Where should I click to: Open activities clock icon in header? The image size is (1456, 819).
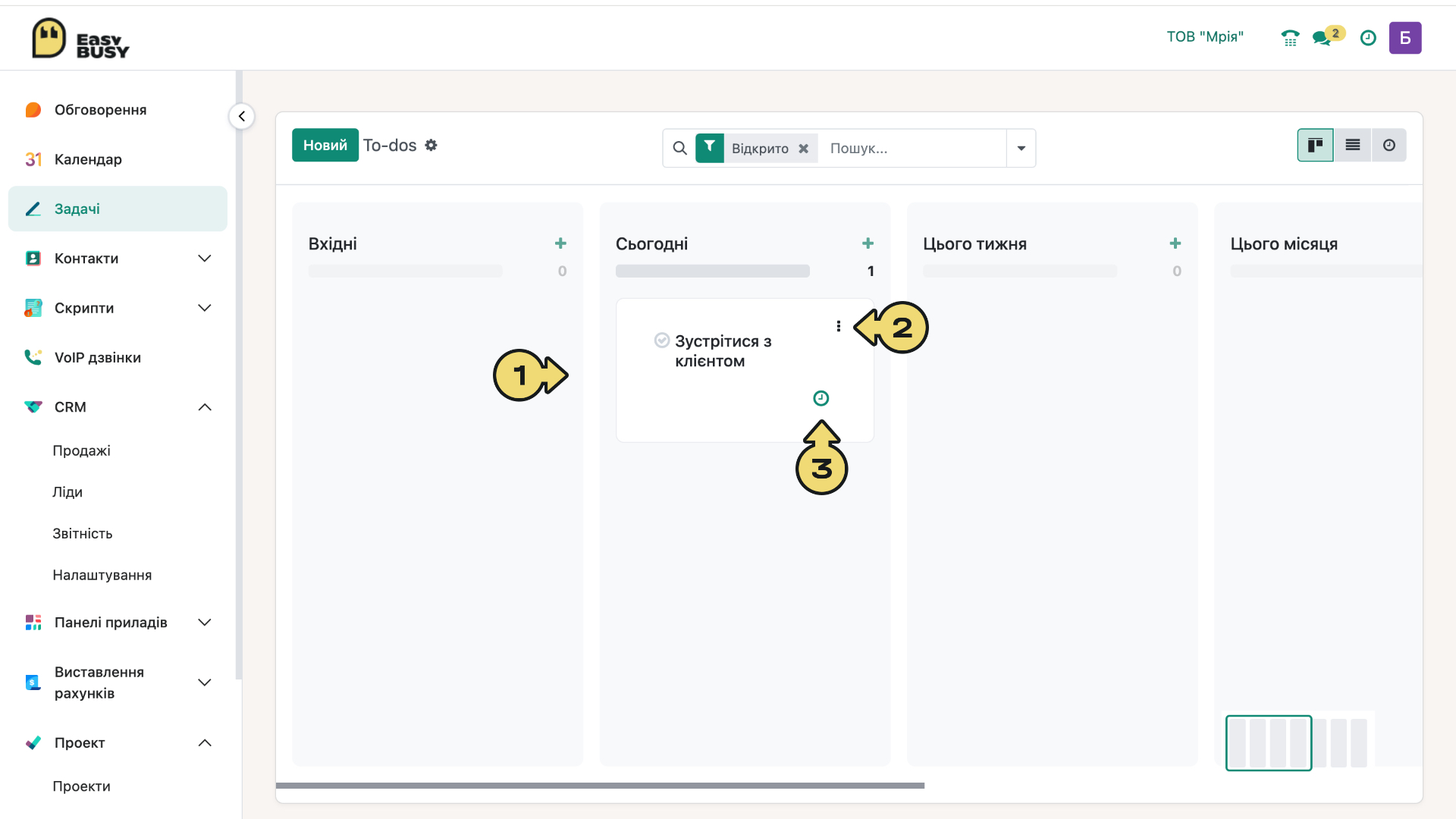[1368, 38]
